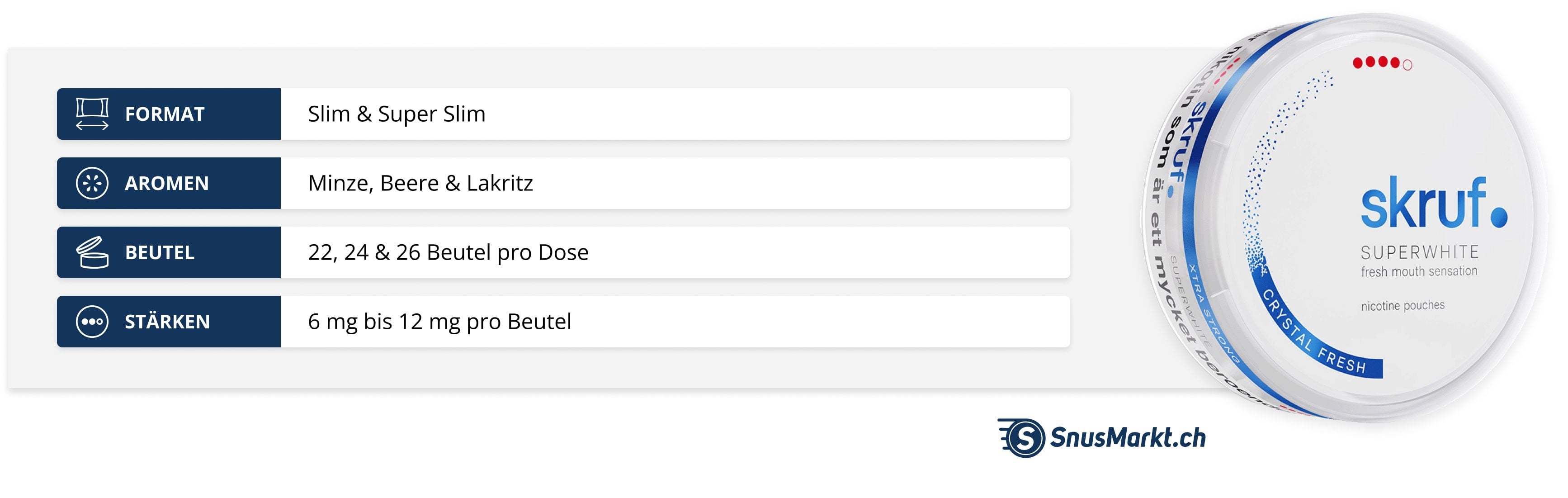Open the SnusMarkt.ch text link
This screenshot has height=498, width=1568.
point(1127,438)
